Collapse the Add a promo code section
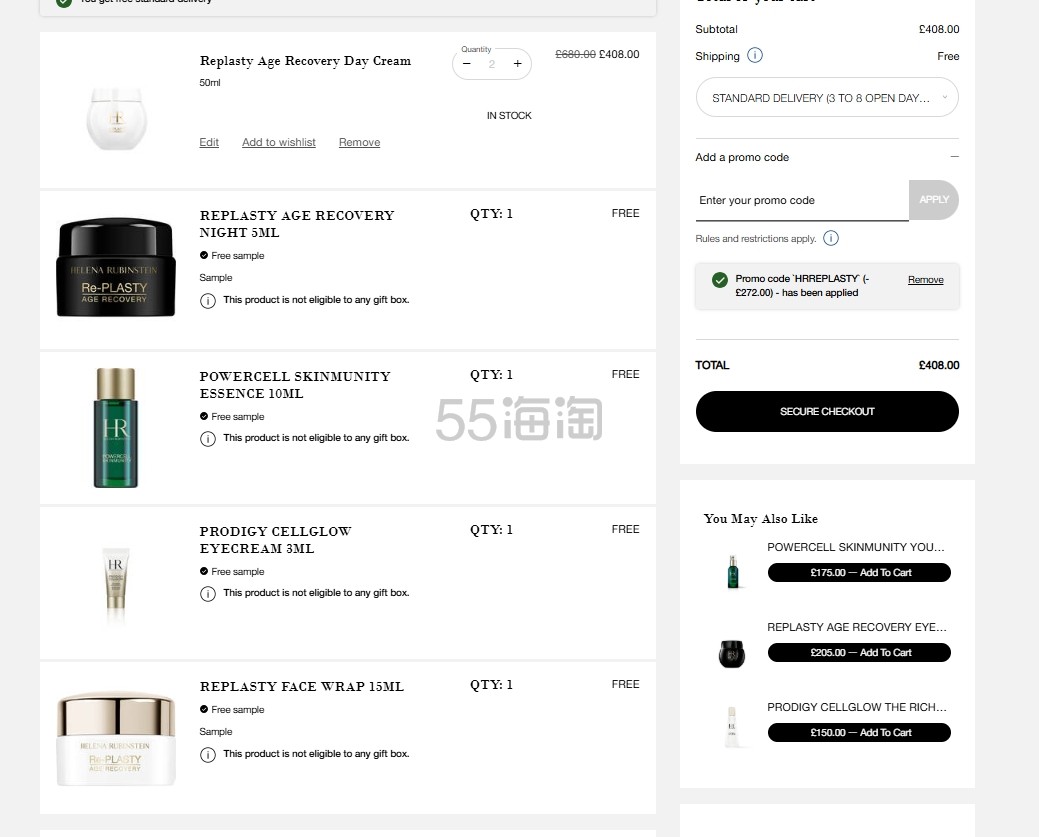1039x837 pixels. tap(954, 156)
